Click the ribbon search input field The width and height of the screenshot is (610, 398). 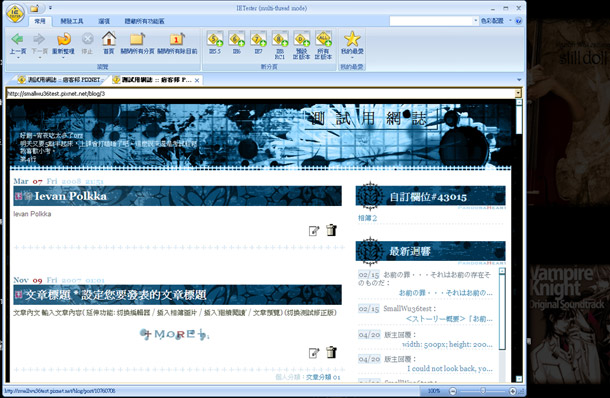431,21
